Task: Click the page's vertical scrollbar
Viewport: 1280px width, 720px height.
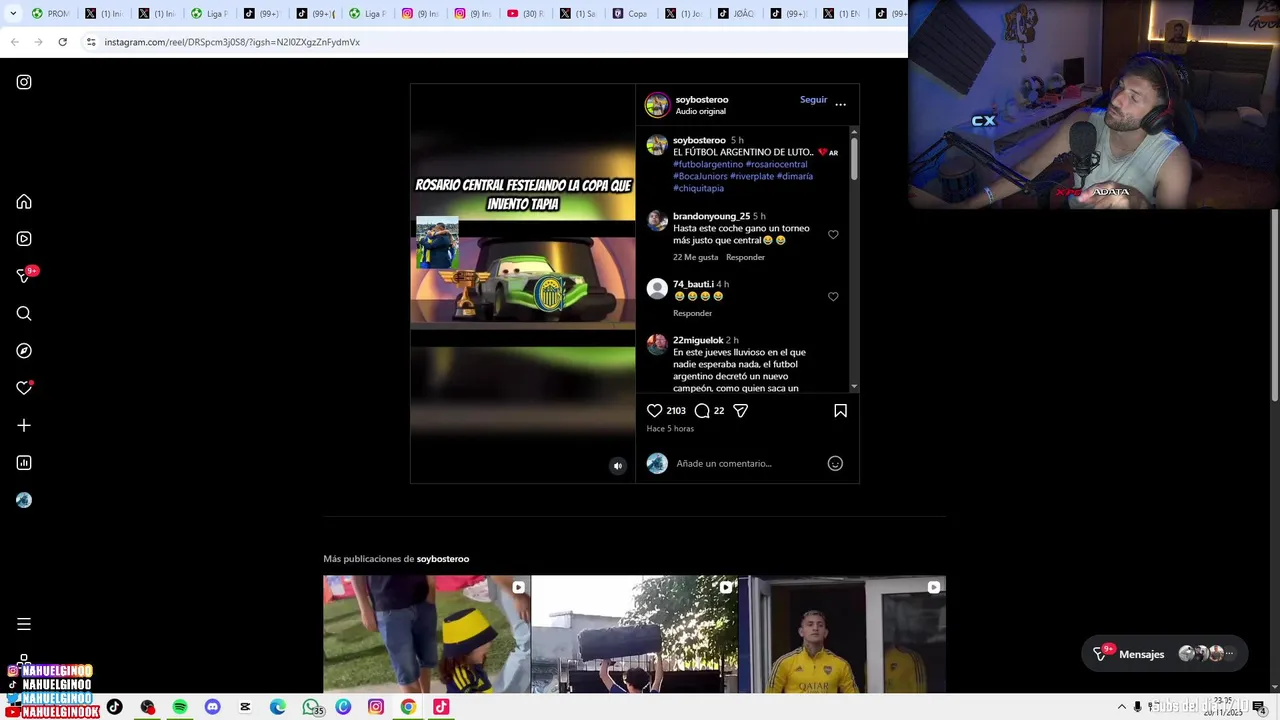Action: tap(1274, 305)
